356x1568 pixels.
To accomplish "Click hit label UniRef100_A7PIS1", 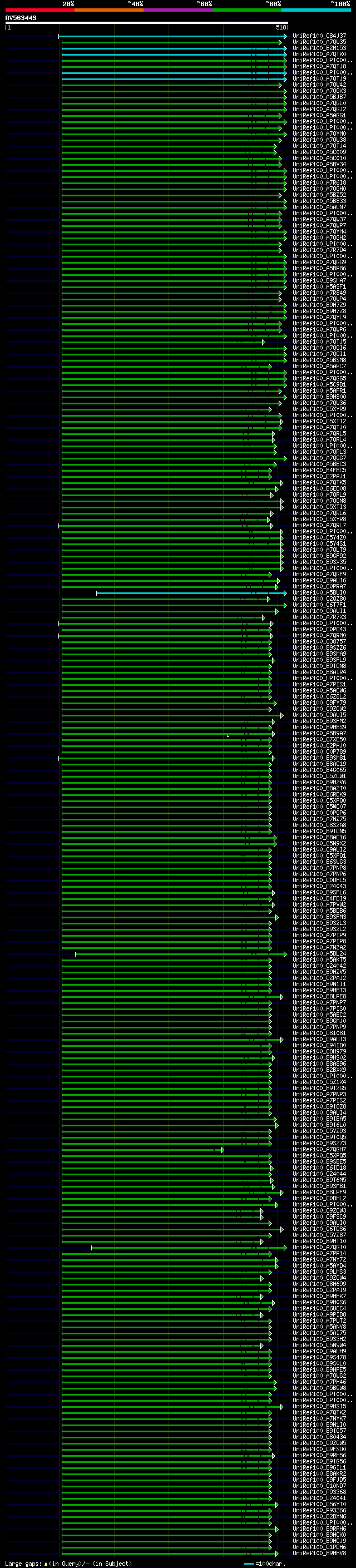I will (x=319, y=684).
